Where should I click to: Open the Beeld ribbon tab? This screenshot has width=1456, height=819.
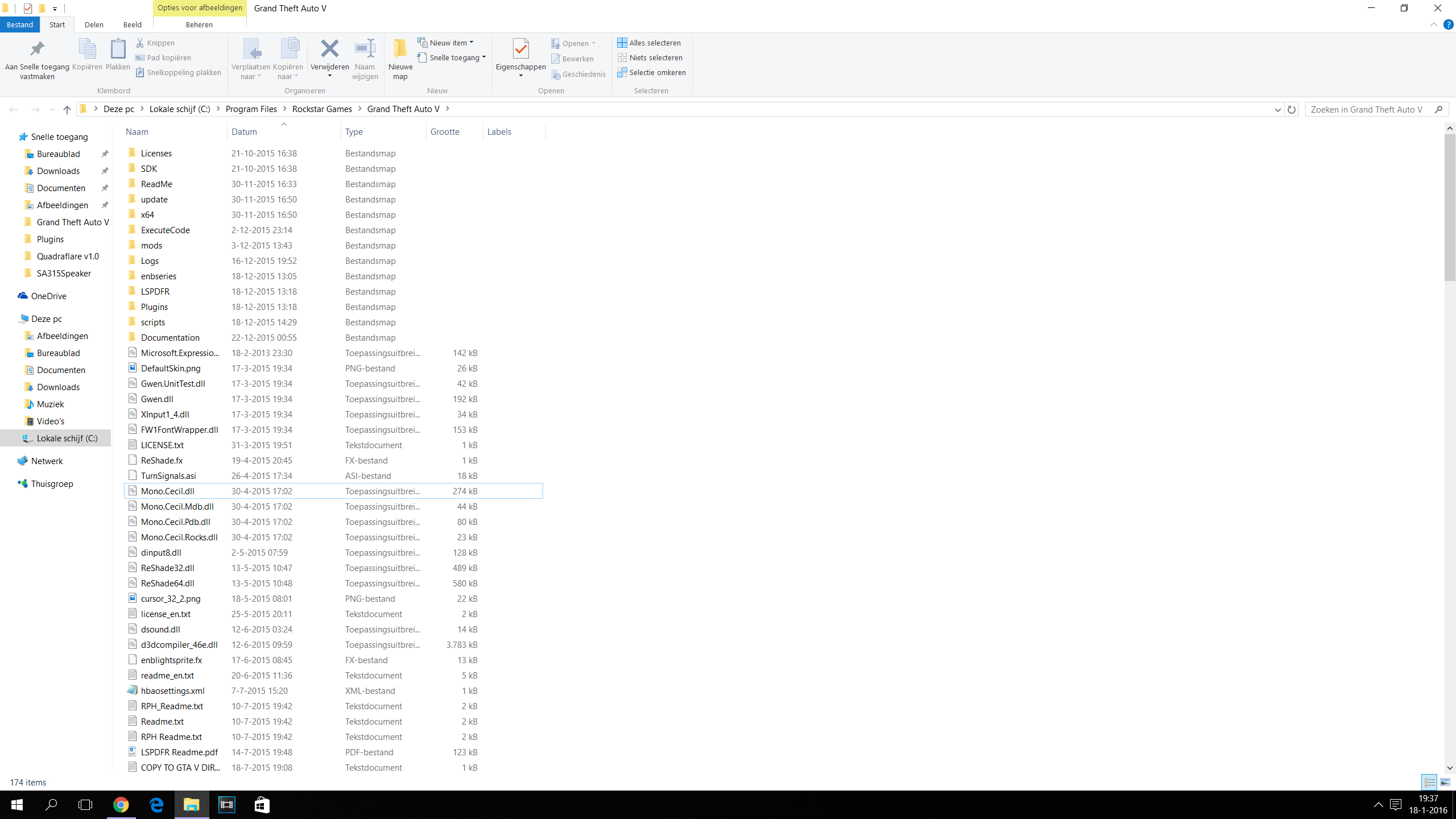click(x=132, y=24)
